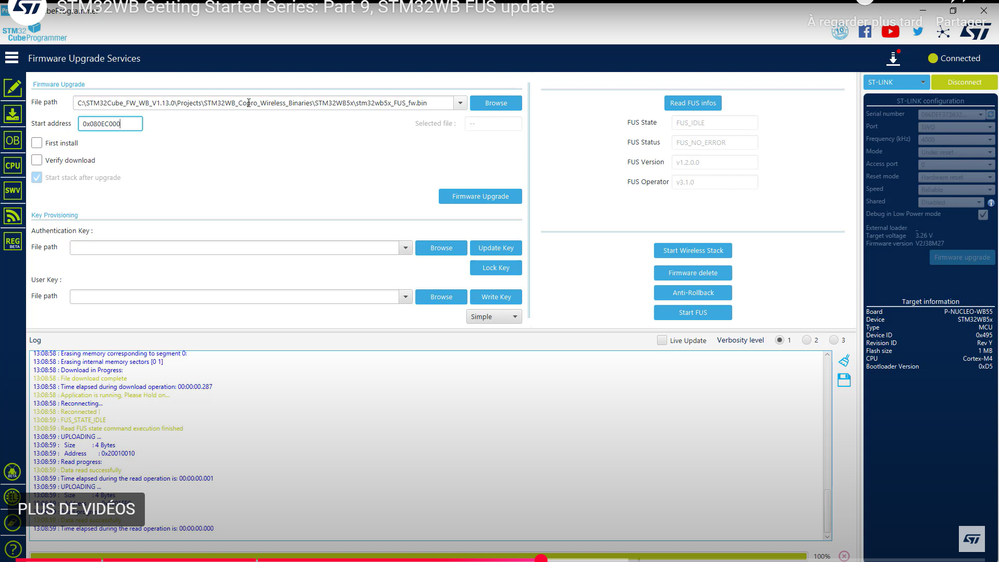Open the Twitter icon
Screen dimensions: 999x562
tap(917, 31)
